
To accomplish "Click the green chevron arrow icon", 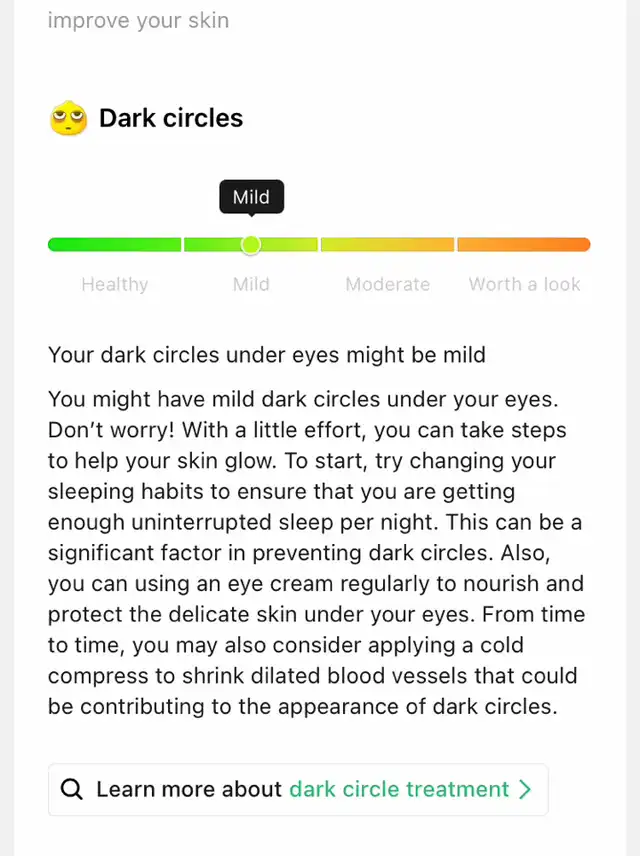I will click(525, 789).
